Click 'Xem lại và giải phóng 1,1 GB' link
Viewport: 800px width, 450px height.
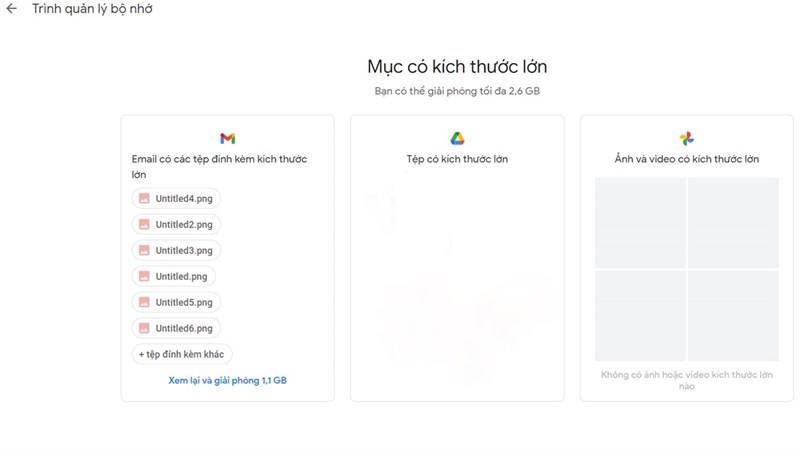point(228,380)
